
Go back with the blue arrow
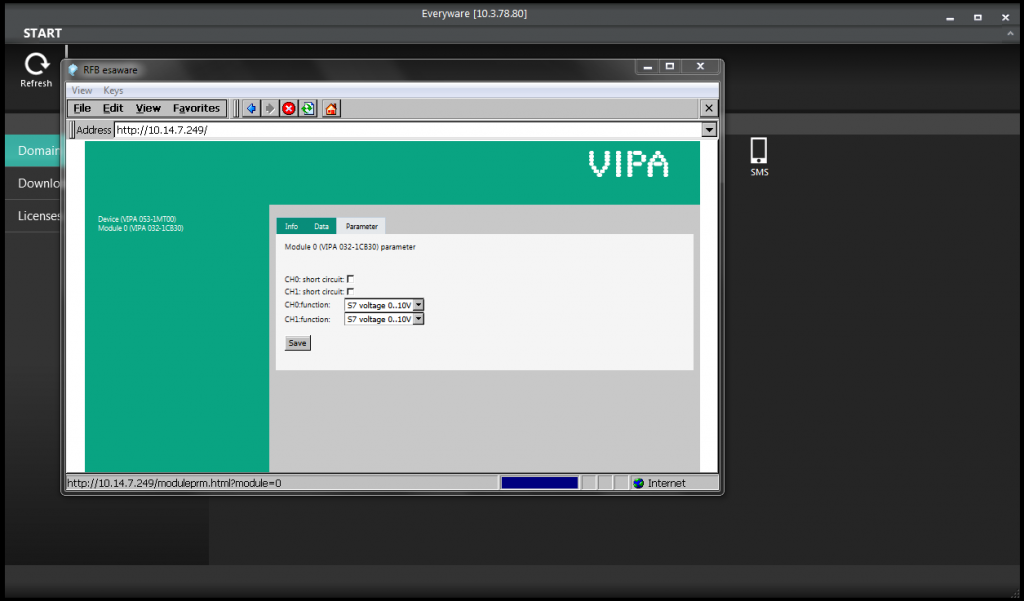click(x=251, y=108)
